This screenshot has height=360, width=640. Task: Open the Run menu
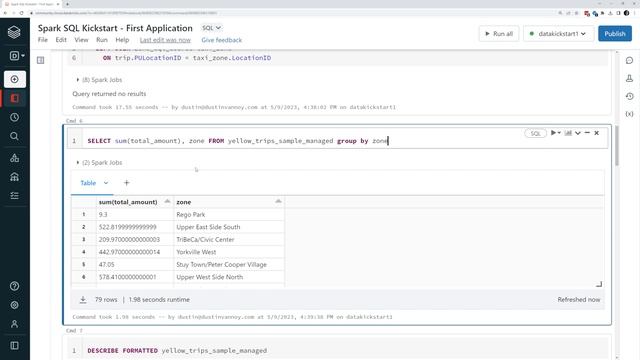[102, 40]
